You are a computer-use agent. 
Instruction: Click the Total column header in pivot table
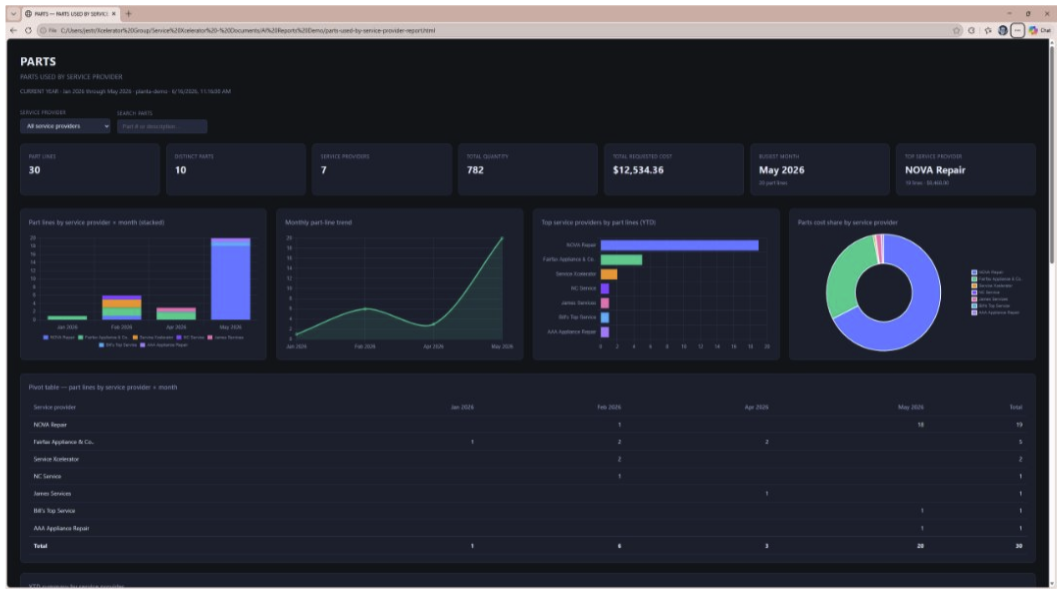click(1016, 408)
